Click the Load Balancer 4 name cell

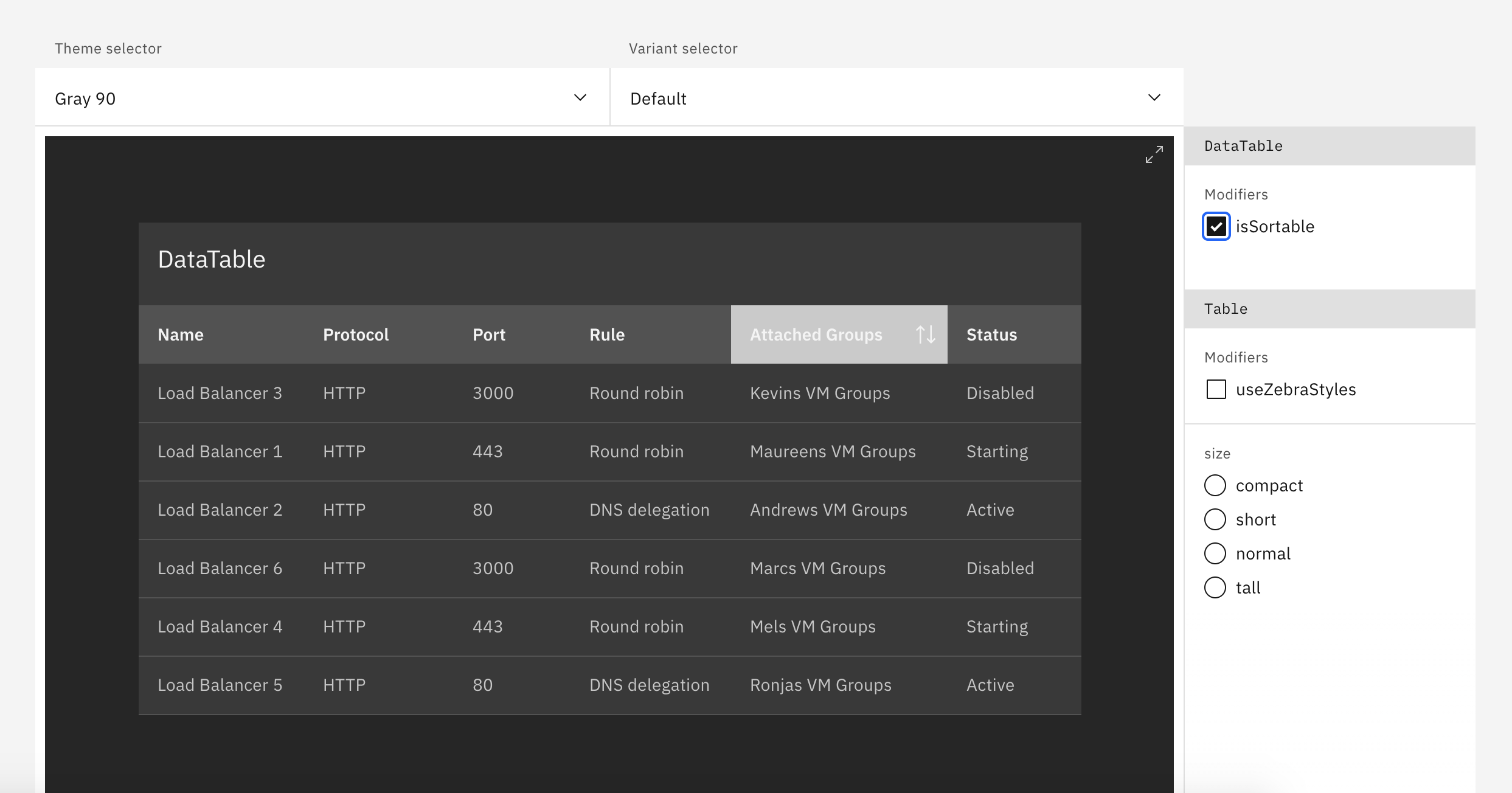pos(220,626)
